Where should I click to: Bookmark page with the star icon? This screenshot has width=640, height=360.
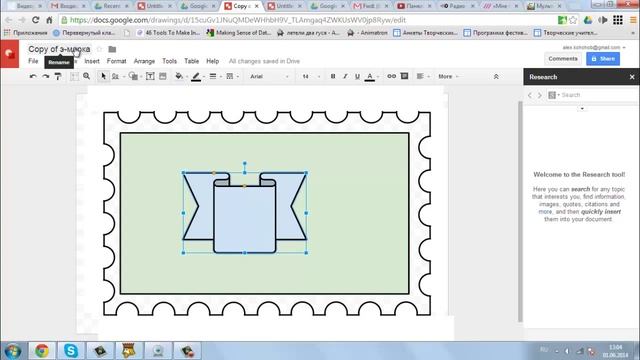click(573, 20)
